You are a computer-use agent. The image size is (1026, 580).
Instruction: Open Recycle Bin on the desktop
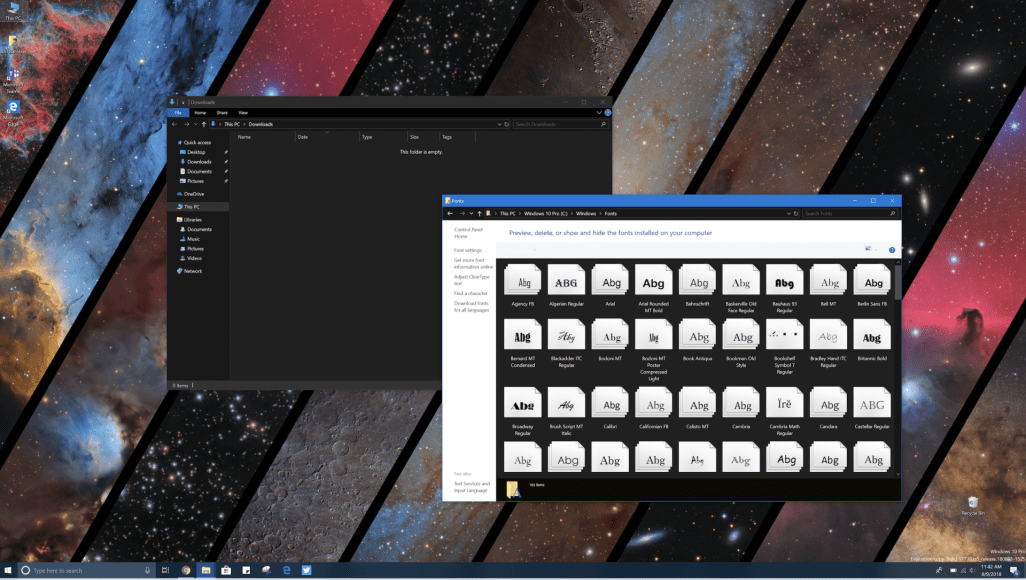pos(972,503)
